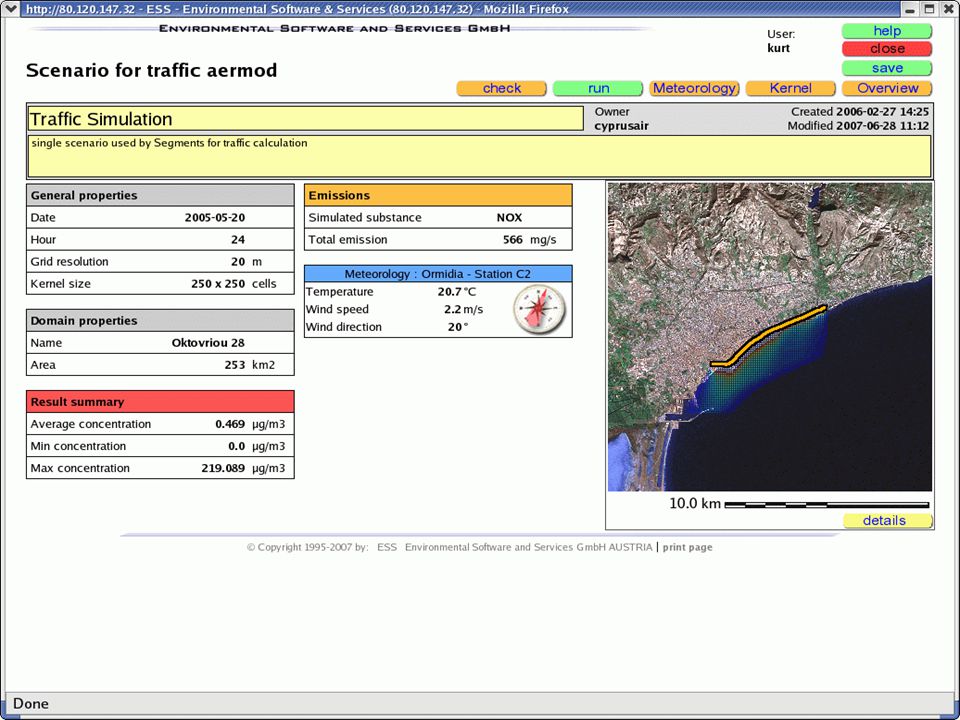The width and height of the screenshot is (960, 720).
Task: Select the Date value 2005-05-20
Action: tap(214, 217)
